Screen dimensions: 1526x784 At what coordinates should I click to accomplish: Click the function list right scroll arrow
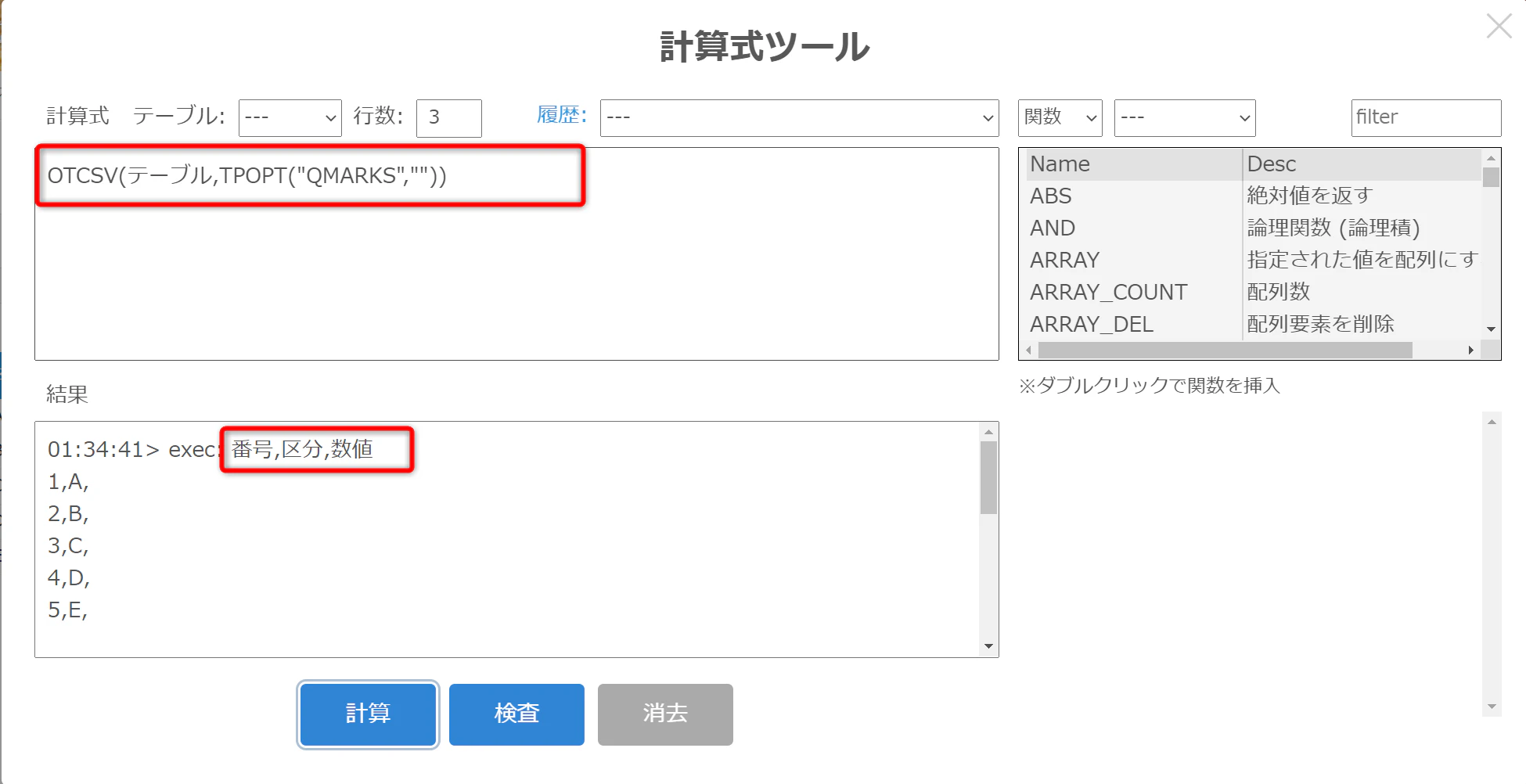tap(1471, 351)
